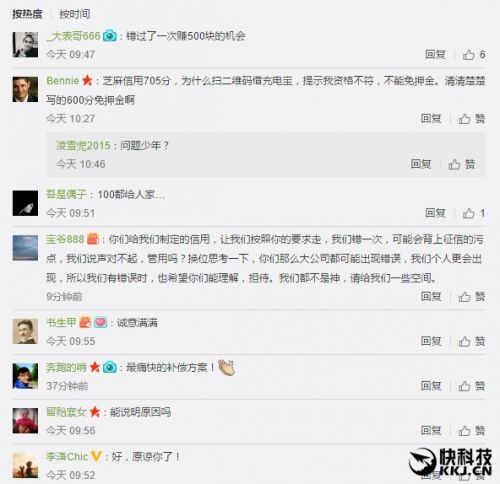The height and width of the screenshot is (484, 500).
Task: Like the 100都给人家 comment
Action: pos(473,213)
